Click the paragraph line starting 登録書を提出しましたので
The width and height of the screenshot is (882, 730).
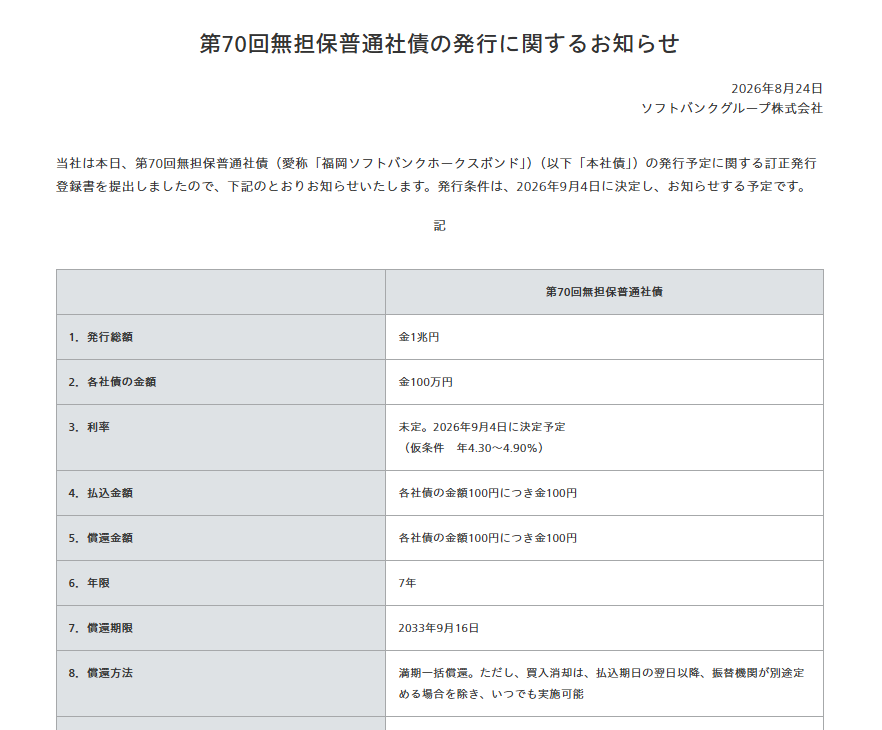click(433, 187)
